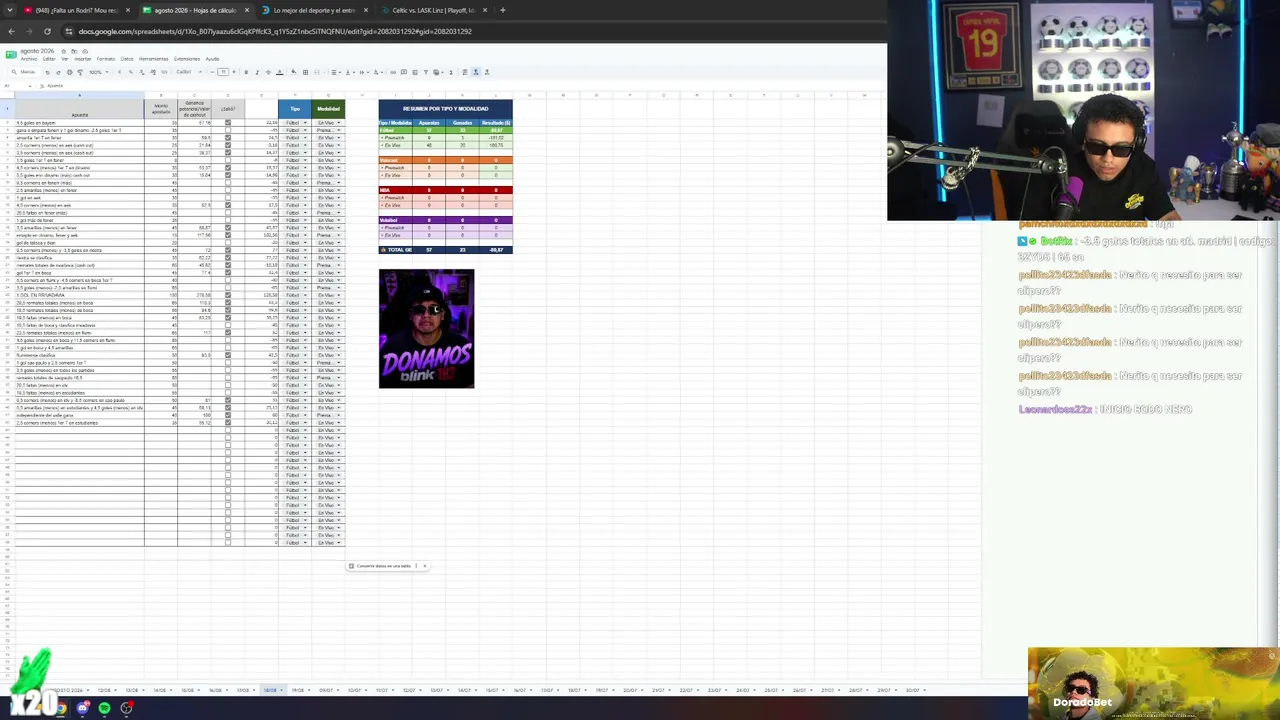1280x720 pixels.
Task: Select the DONAMOS blink image in the sheet
Action: 426,328
